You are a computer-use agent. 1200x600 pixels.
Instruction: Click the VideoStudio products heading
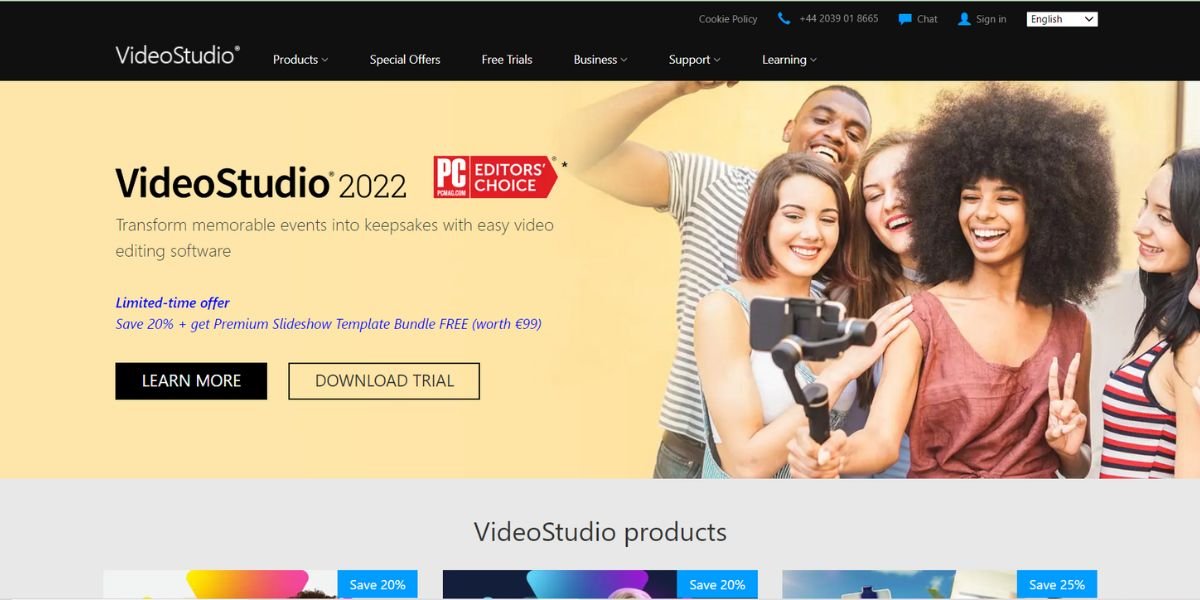[x=600, y=532]
